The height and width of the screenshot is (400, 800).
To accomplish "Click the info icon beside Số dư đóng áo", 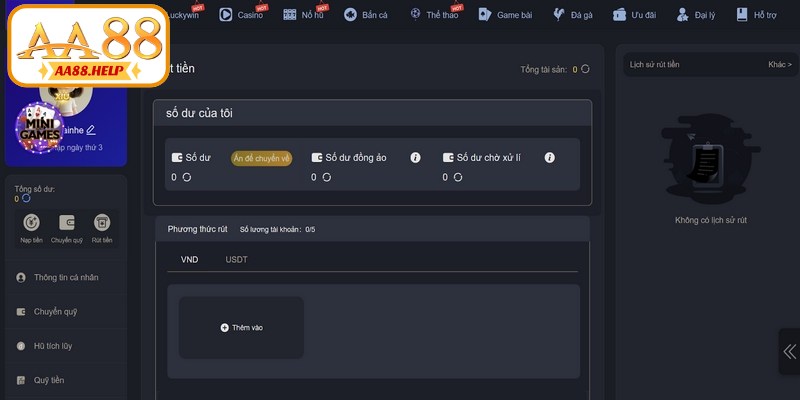I will [x=415, y=158].
